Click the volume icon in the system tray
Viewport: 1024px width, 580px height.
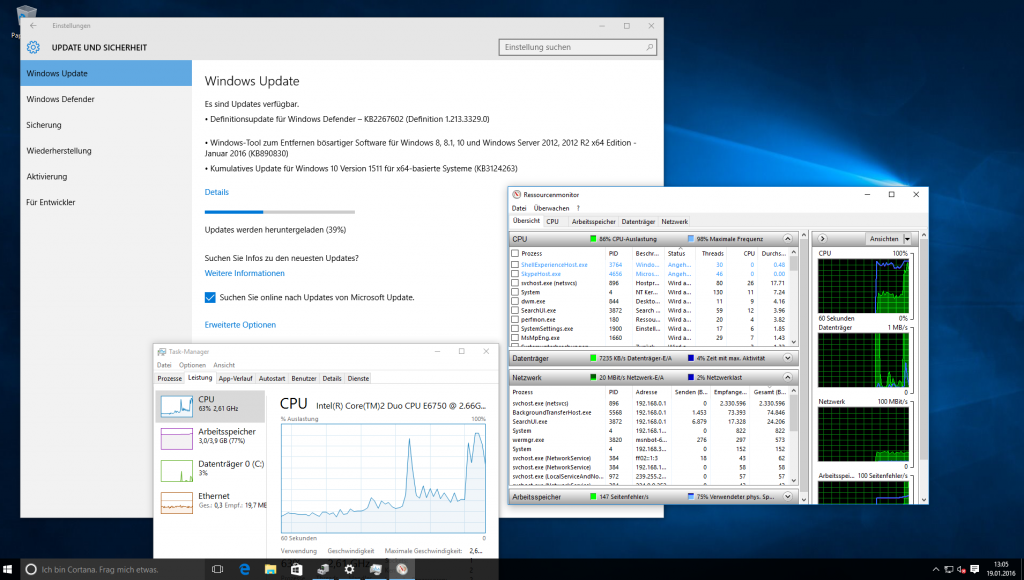coord(961,570)
